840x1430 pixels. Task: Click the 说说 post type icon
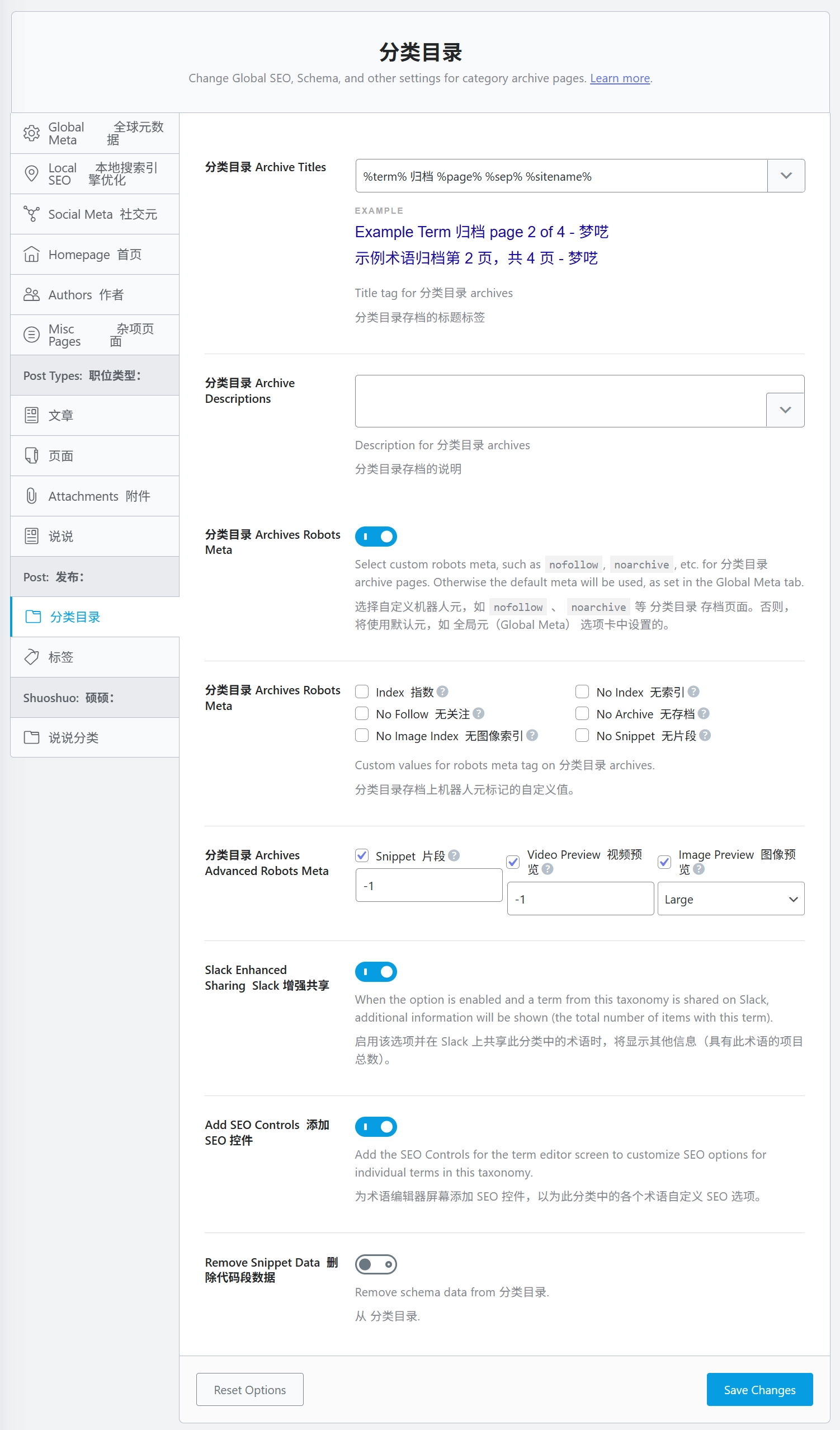coord(31,536)
